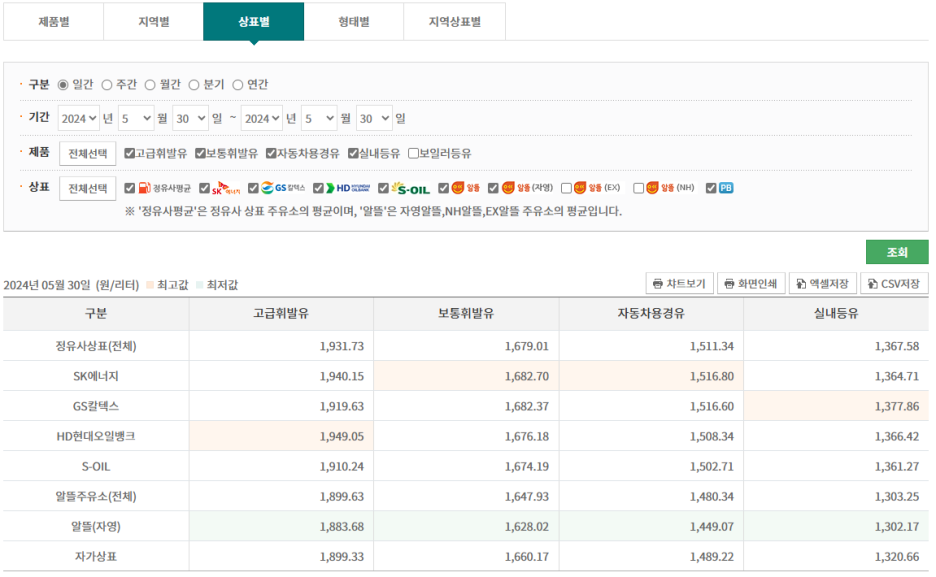Click the value 1,628.02 in 알뜰(자영) row
The height and width of the screenshot is (577, 936).
526,526
